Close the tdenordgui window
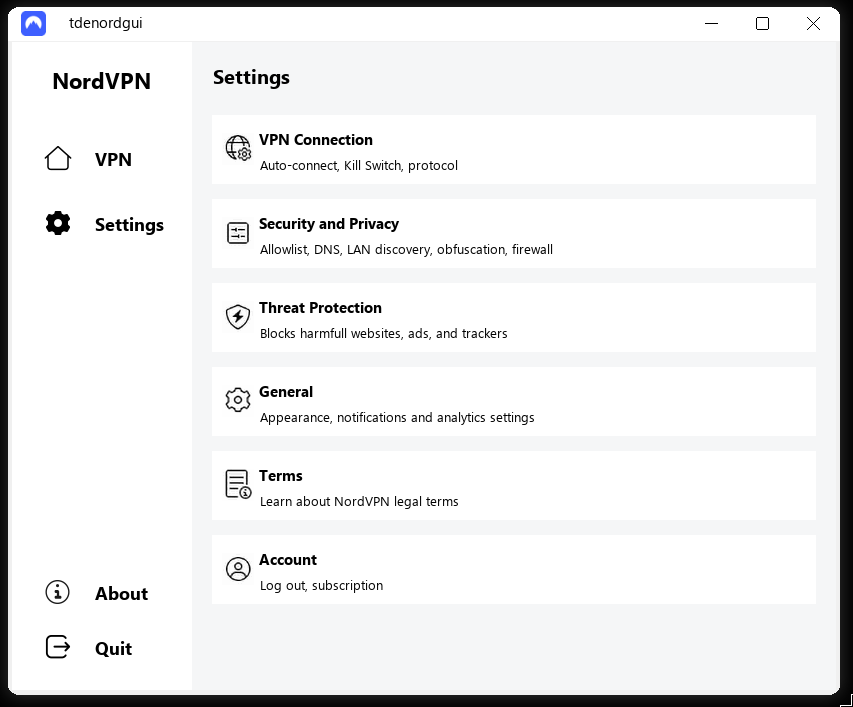 tap(813, 23)
